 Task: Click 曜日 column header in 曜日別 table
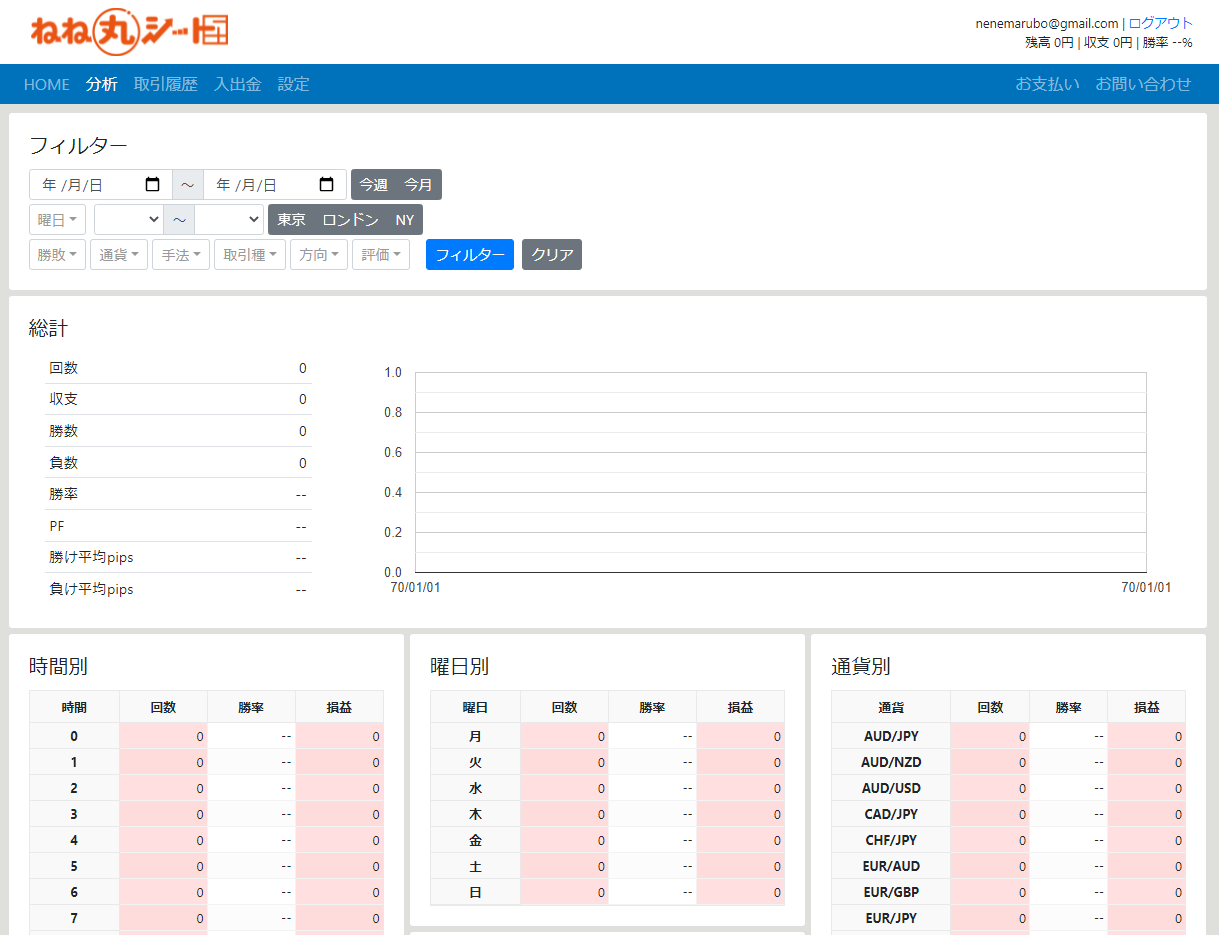tap(475, 707)
